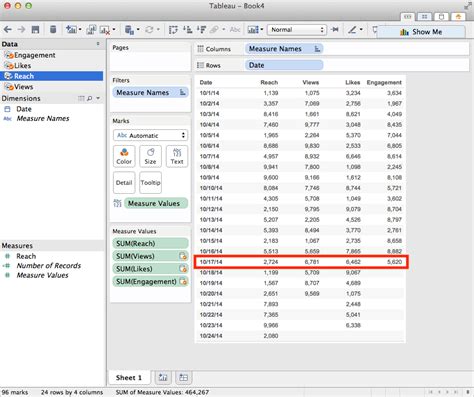Click the search icon in the Dimensions header
This screenshot has width=474, height=397.
tap(89, 98)
